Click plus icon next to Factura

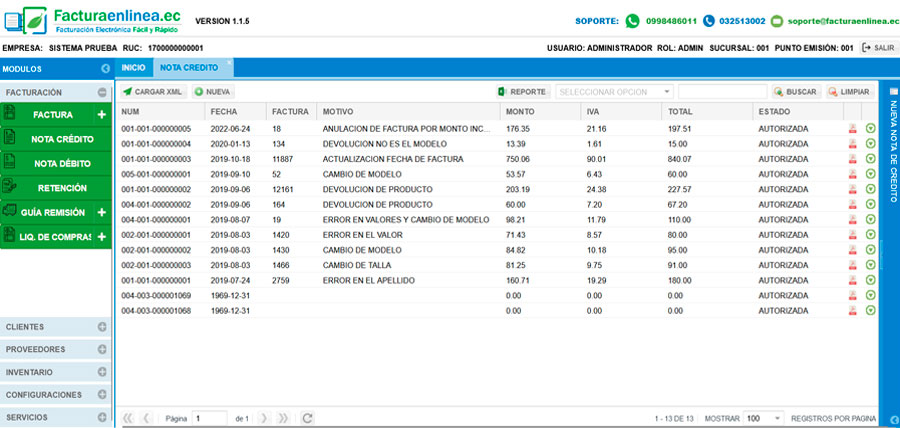[102, 115]
